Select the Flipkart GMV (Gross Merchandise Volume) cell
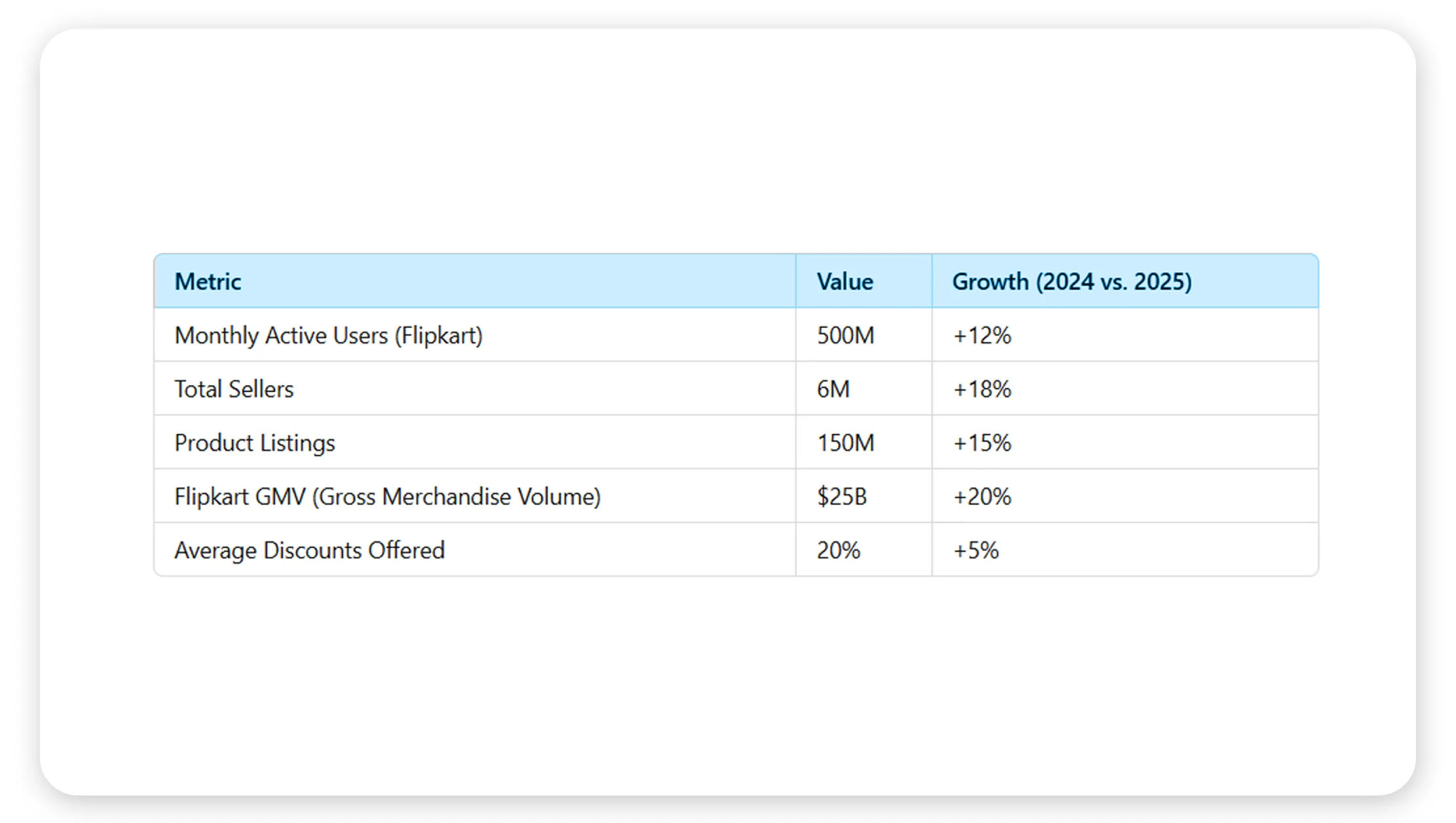The image size is (1456, 823). coord(475,496)
